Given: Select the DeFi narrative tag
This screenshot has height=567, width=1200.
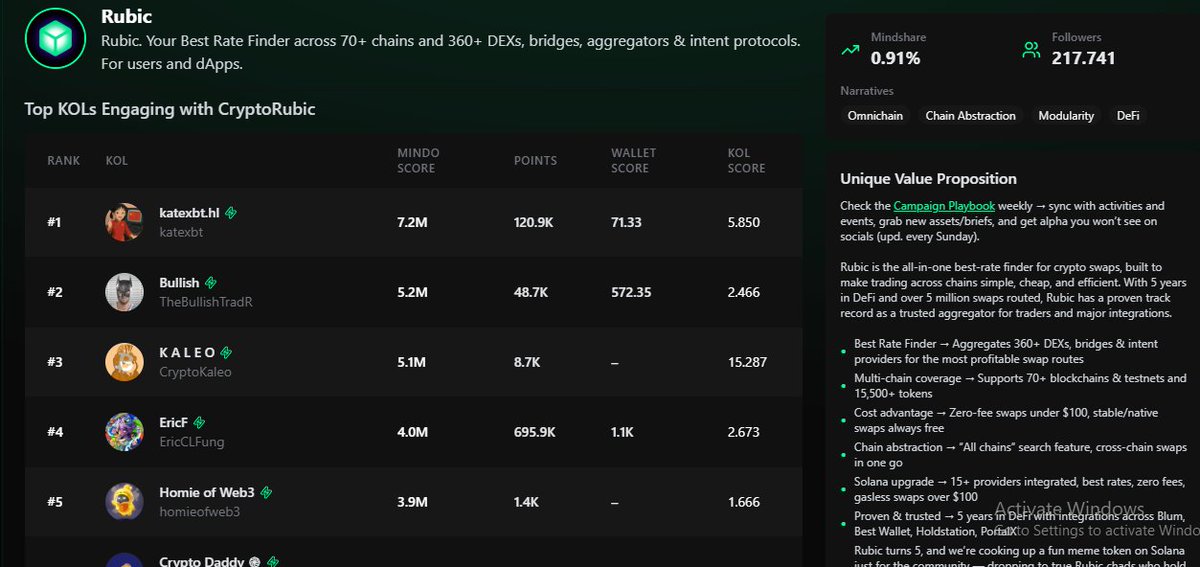Looking at the screenshot, I should point(1128,116).
